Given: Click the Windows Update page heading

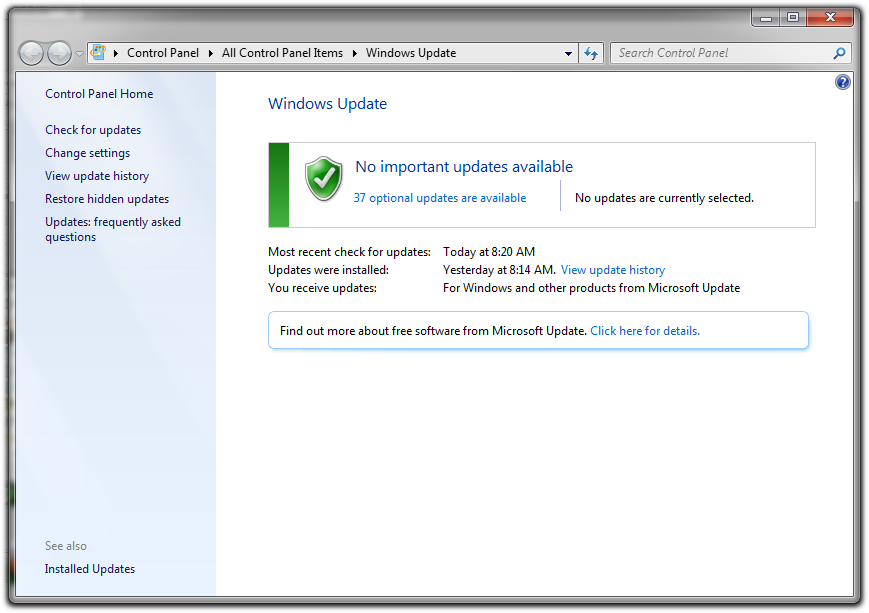Looking at the screenshot, I should click(328, 104).
